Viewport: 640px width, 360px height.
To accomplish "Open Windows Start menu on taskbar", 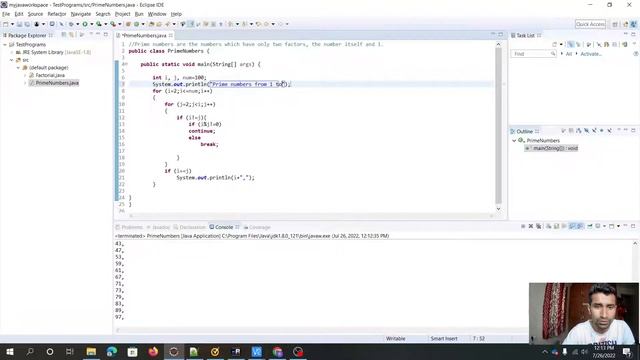I will pyautogui.click(x=10, y=352).
